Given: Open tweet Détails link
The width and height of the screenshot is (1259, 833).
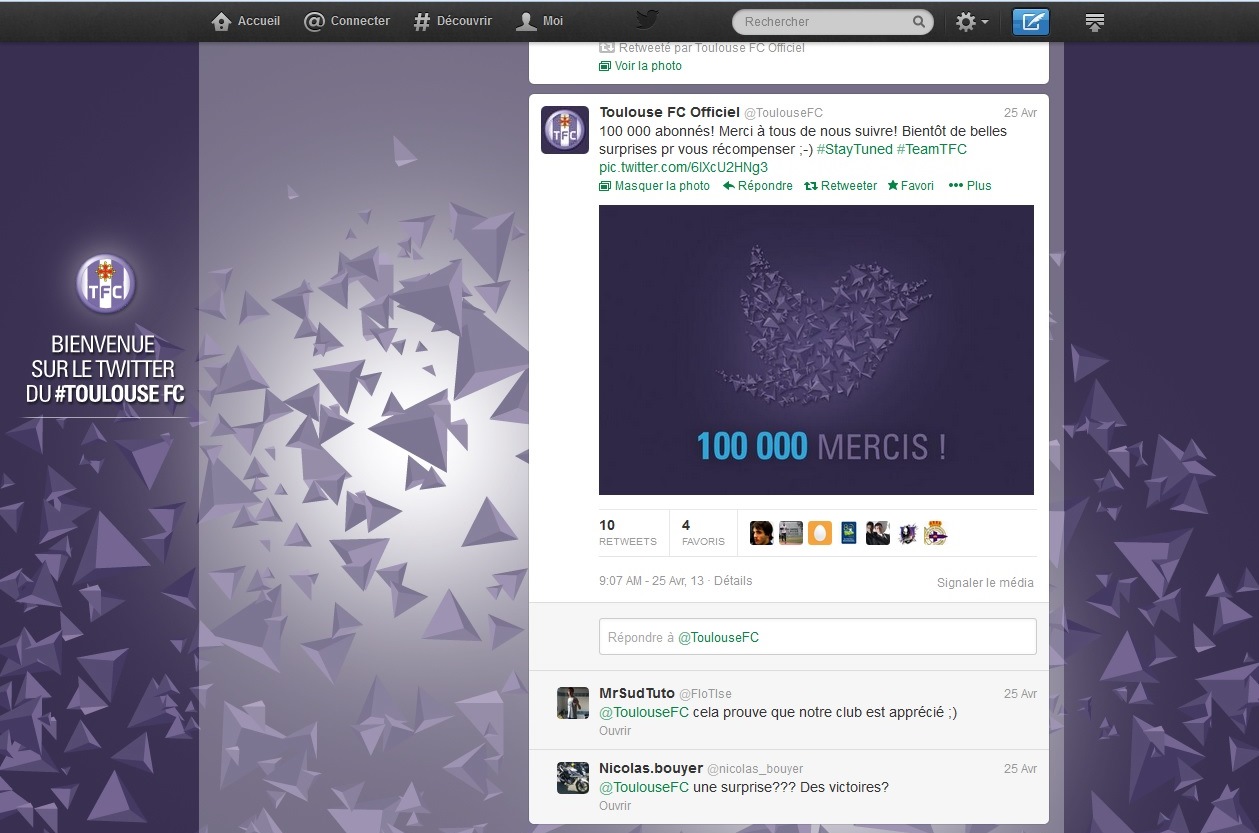Looking at the screenshot, I should (733, 581).
